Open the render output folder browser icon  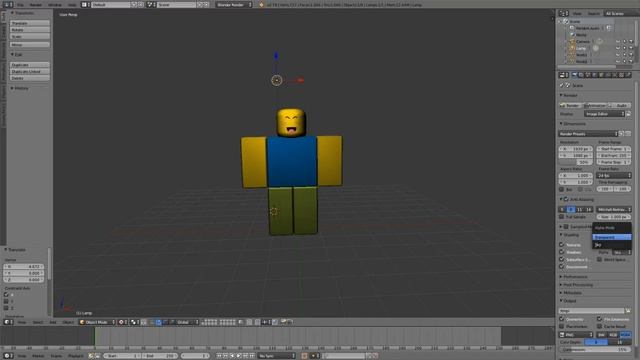[628, 311]
